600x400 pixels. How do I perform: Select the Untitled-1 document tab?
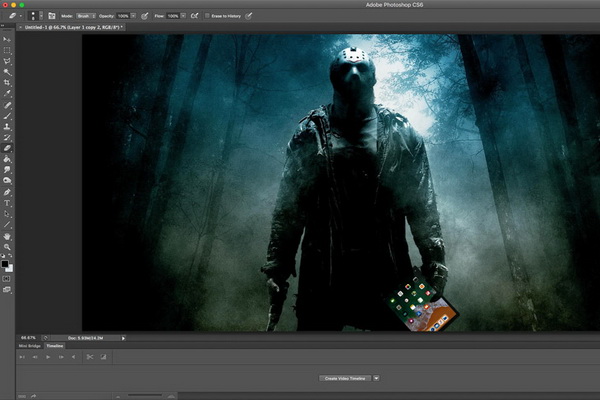coord(73,28)
